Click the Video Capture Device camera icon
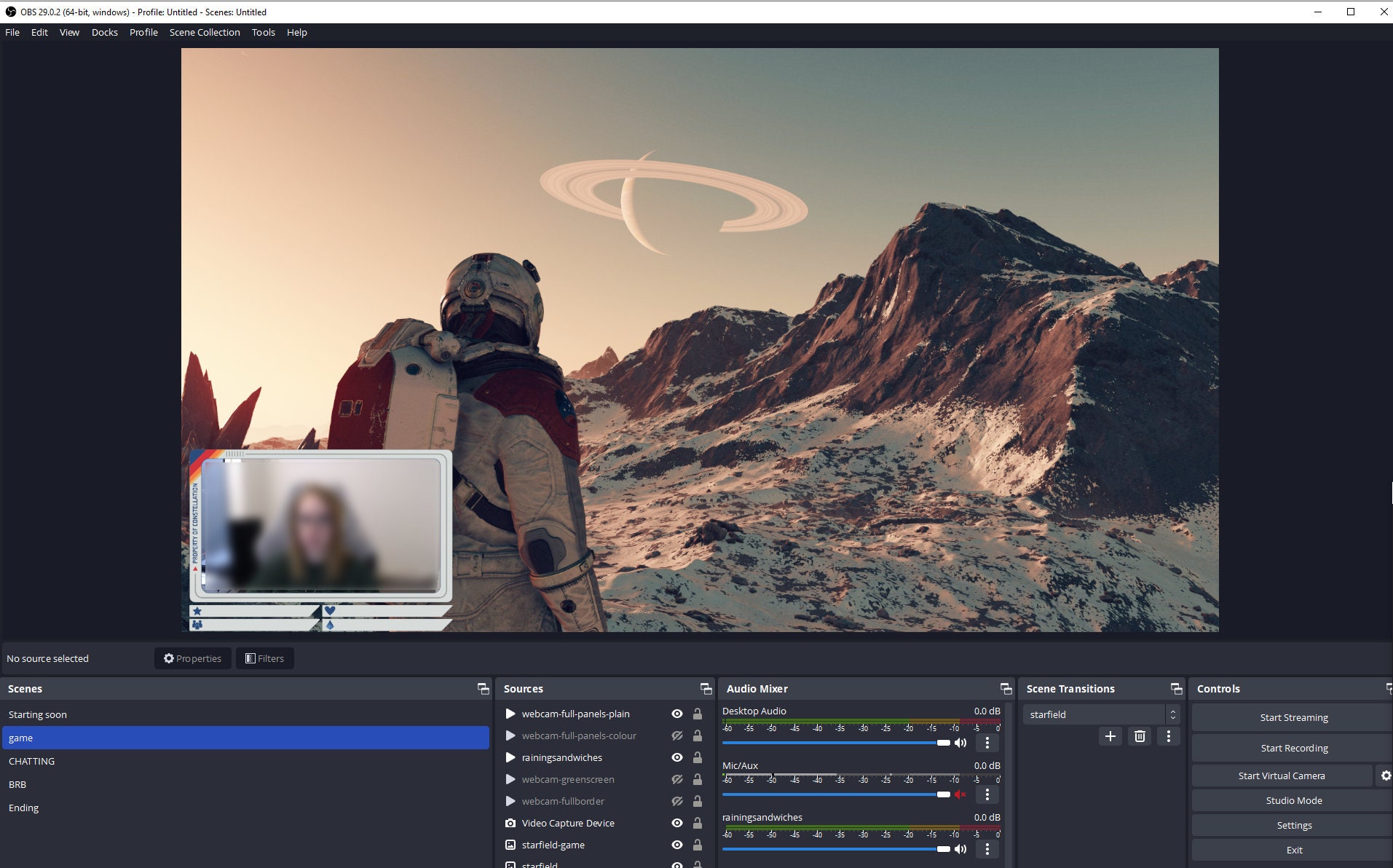Viewport: 1393px width, 868px height. [510, 823]
